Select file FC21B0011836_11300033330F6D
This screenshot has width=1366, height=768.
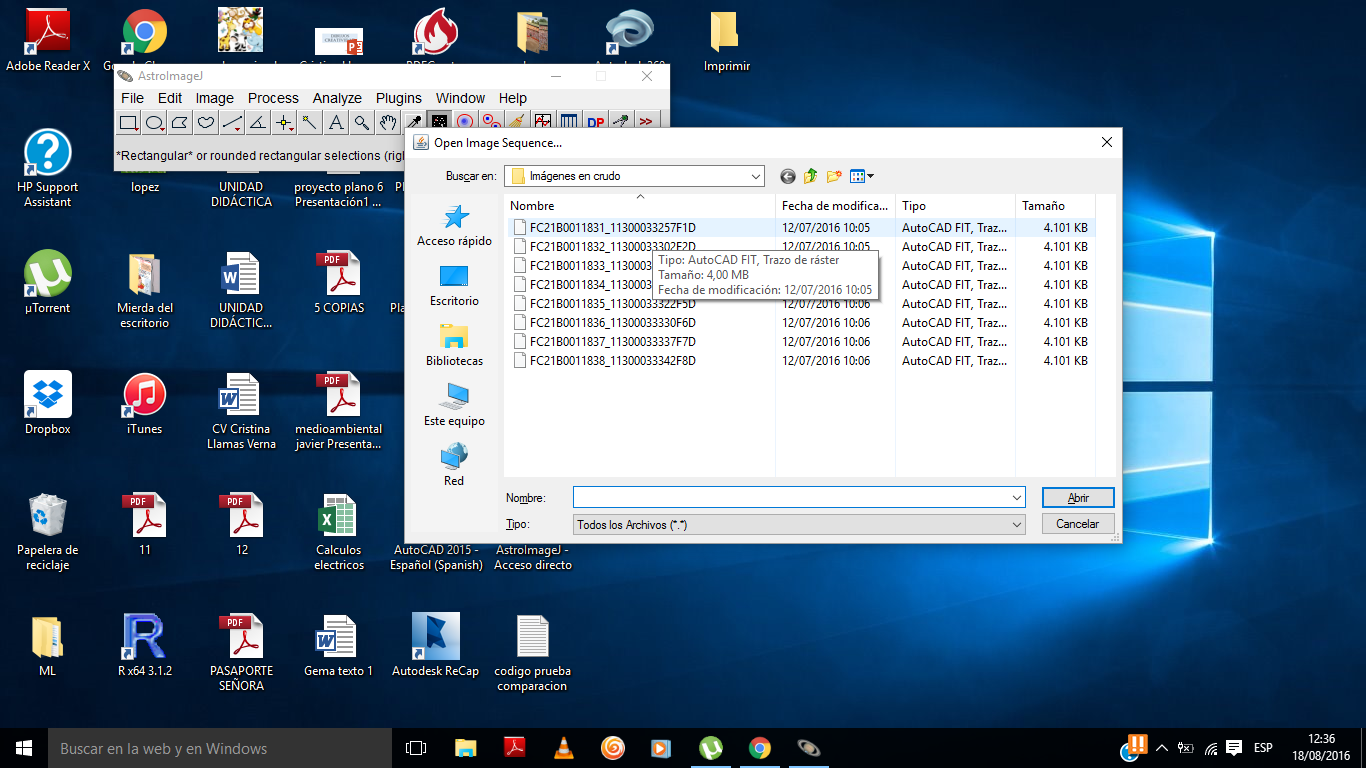[x=612, y=323]
